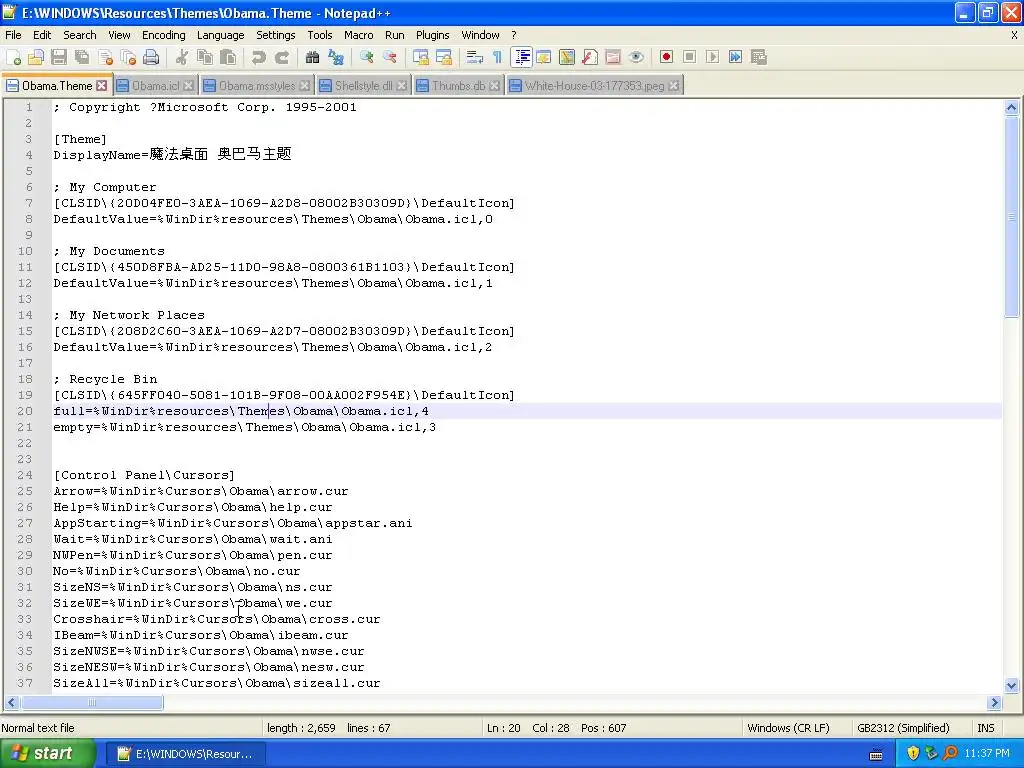1024x768 pixels.
Task: Open the Plugins menu
Action: [432, 35]
